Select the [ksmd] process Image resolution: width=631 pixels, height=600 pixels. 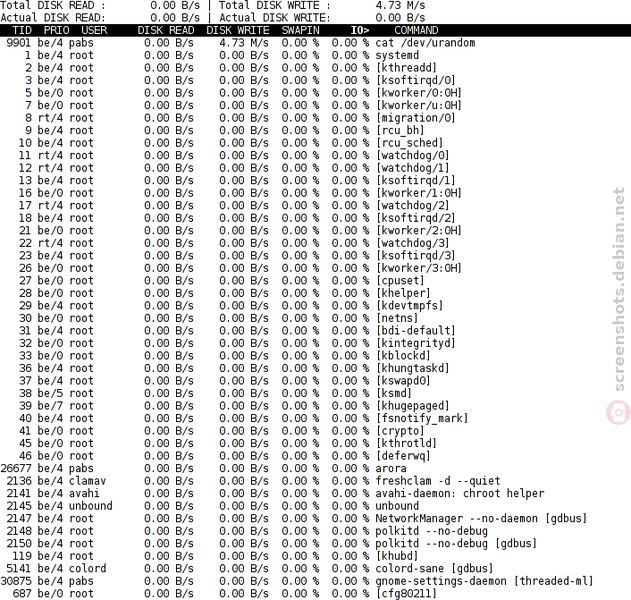[316, 393]
